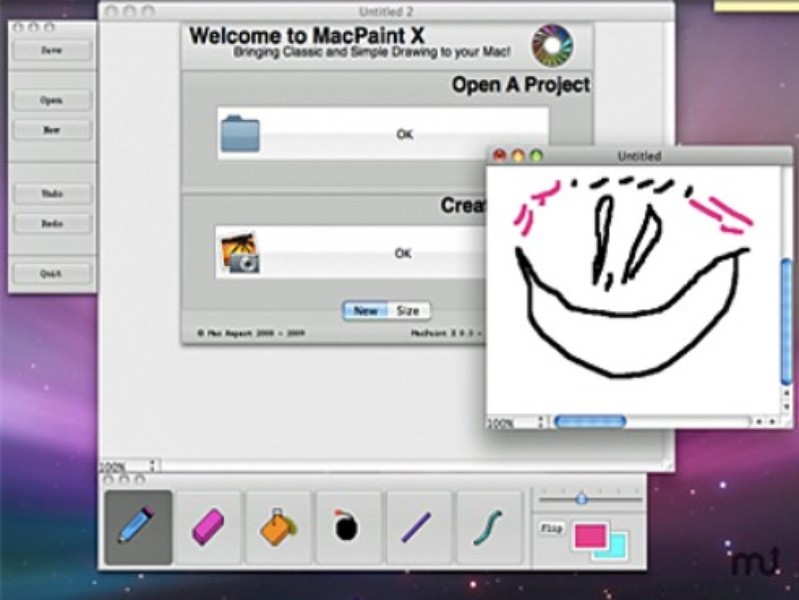Click the vertical scrollbar thumb in Untitled window
799x600 pixels.
[786, 321]
